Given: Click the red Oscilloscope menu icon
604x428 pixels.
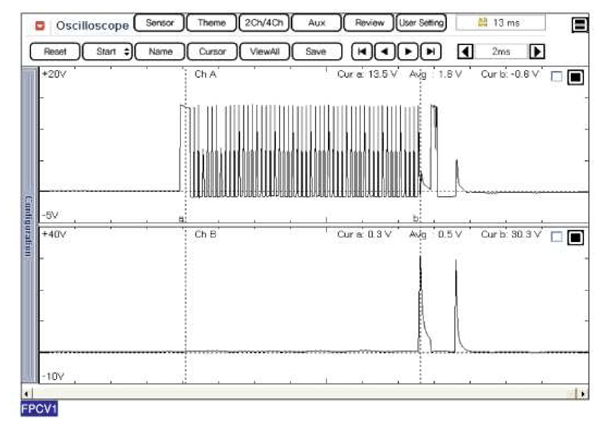Looking at the screenshot, I should point(40,25).
